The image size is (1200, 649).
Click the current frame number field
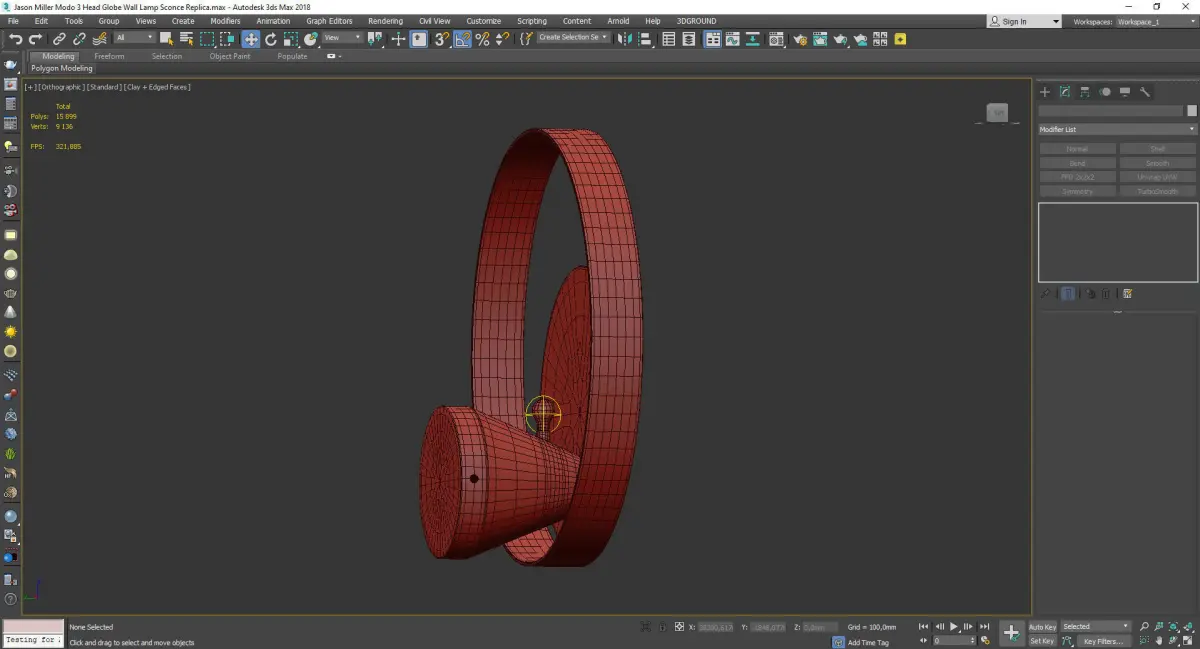[952, 640]
